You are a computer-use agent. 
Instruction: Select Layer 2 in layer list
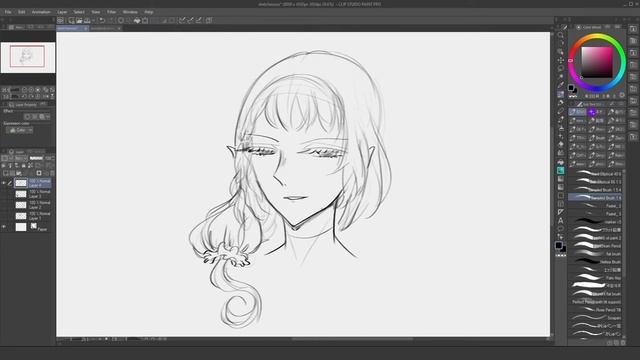tap(33, 205)
